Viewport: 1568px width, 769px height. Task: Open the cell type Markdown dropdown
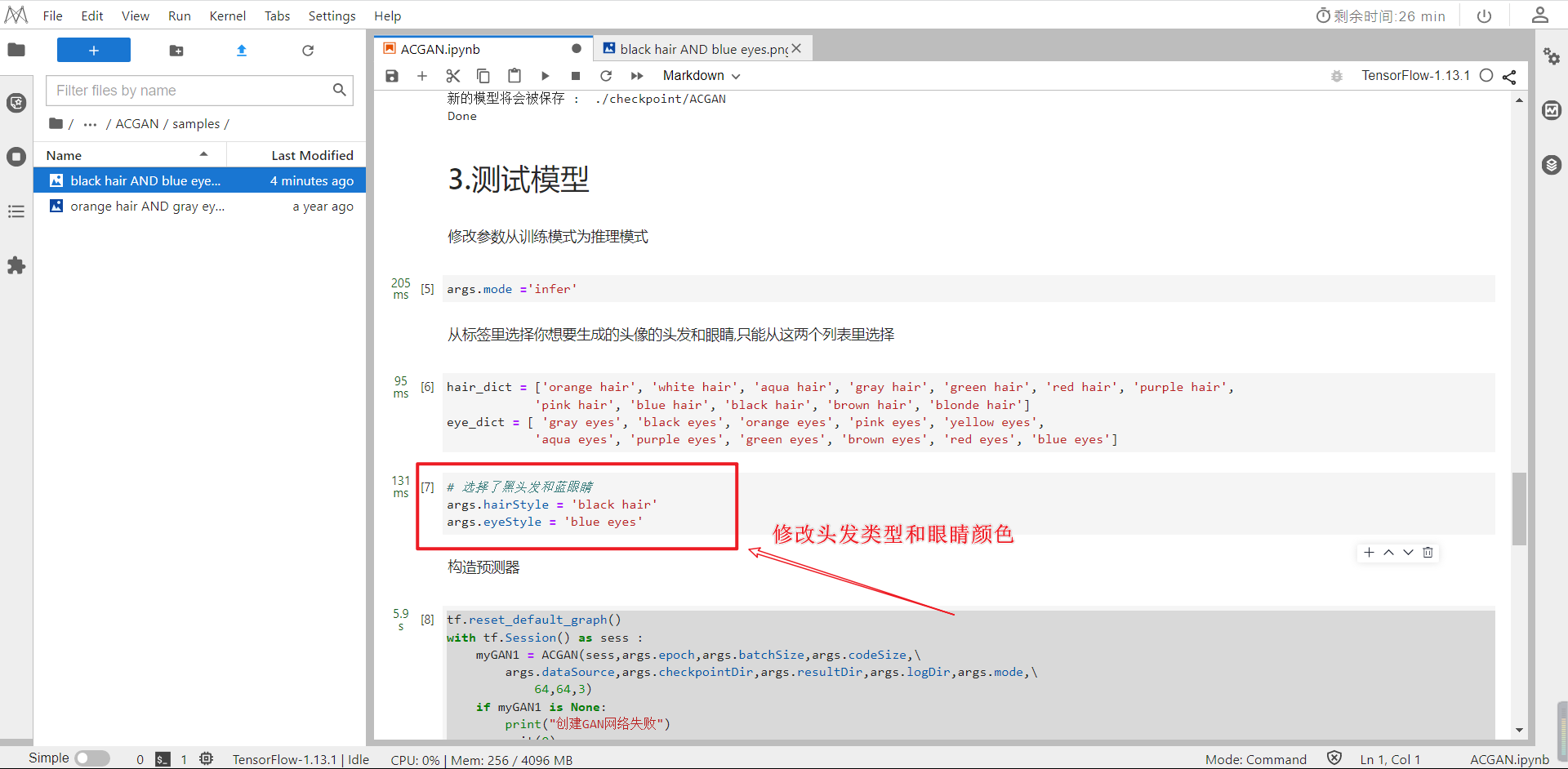702,76
